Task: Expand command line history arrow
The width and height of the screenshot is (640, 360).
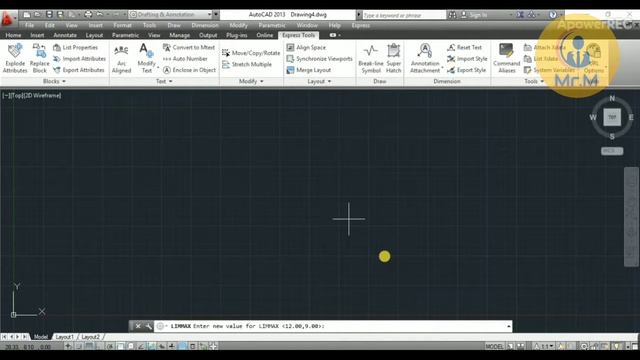Action: point(508,326)
